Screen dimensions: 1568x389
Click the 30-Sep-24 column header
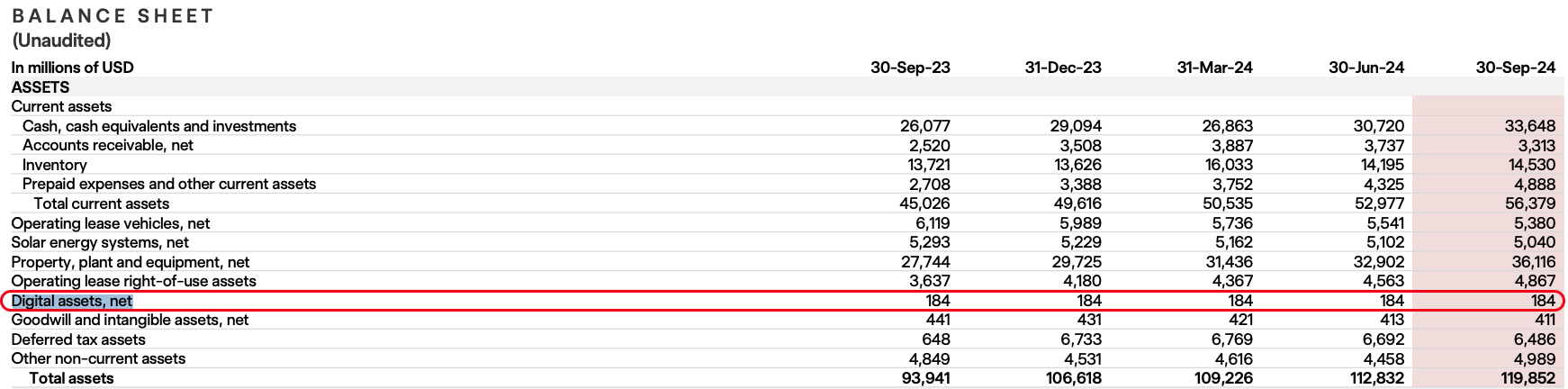tap(1516, 68)
